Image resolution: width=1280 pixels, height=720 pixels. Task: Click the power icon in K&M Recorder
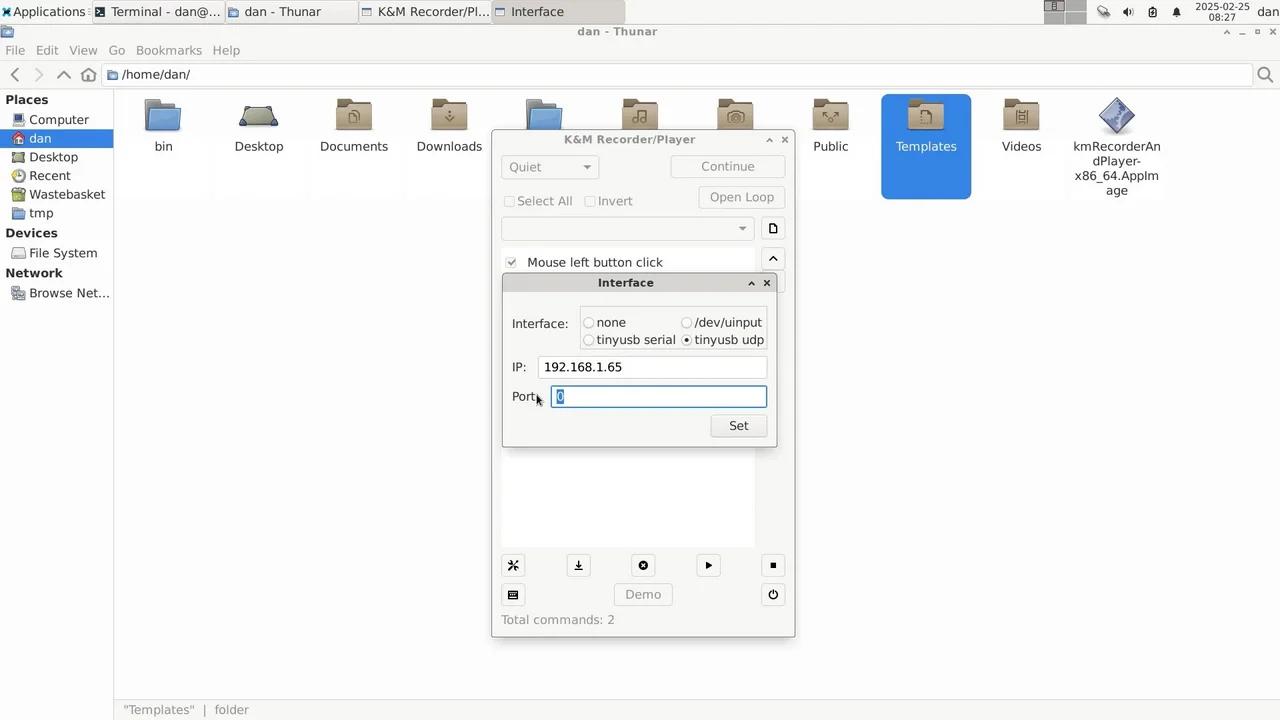coord(773,594)
